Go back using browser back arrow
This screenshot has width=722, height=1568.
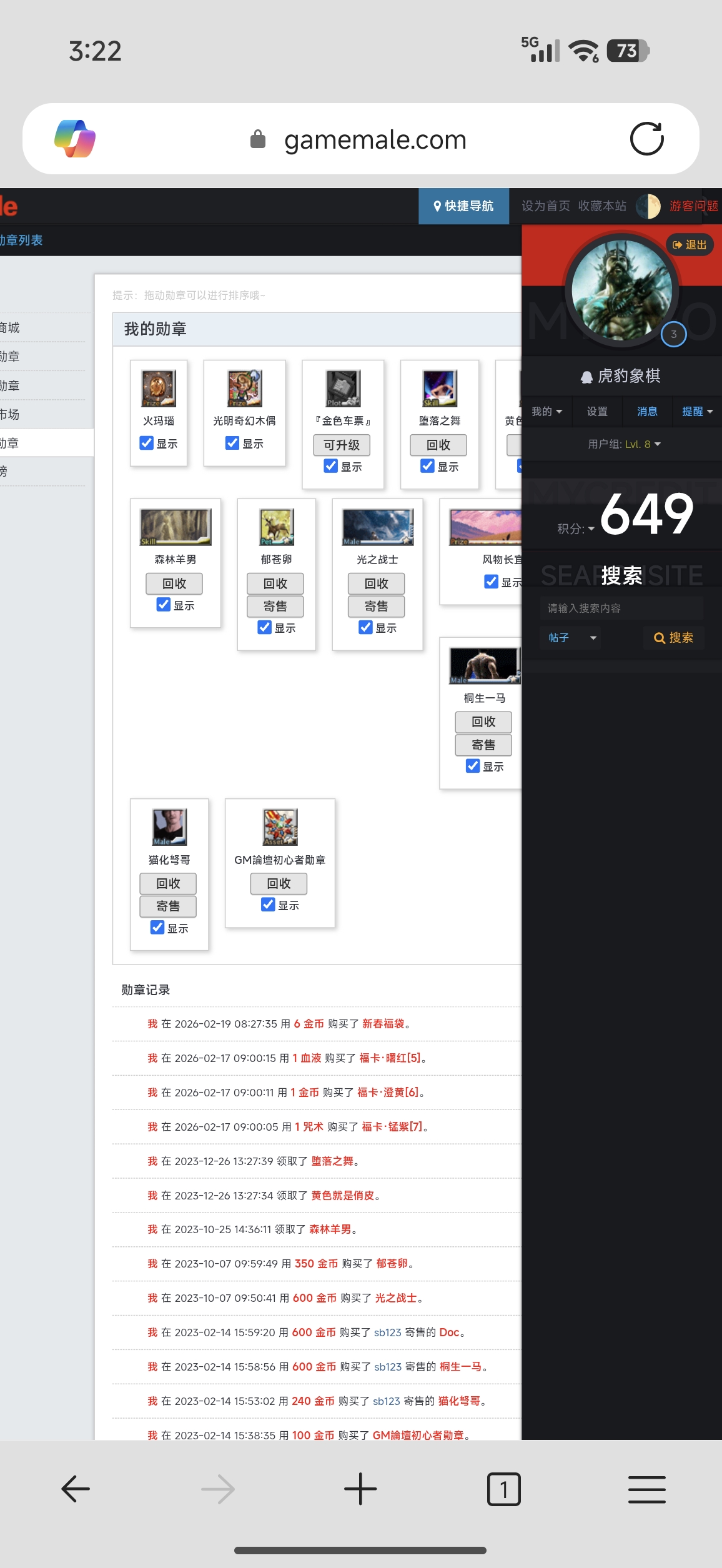(76, 1489)
